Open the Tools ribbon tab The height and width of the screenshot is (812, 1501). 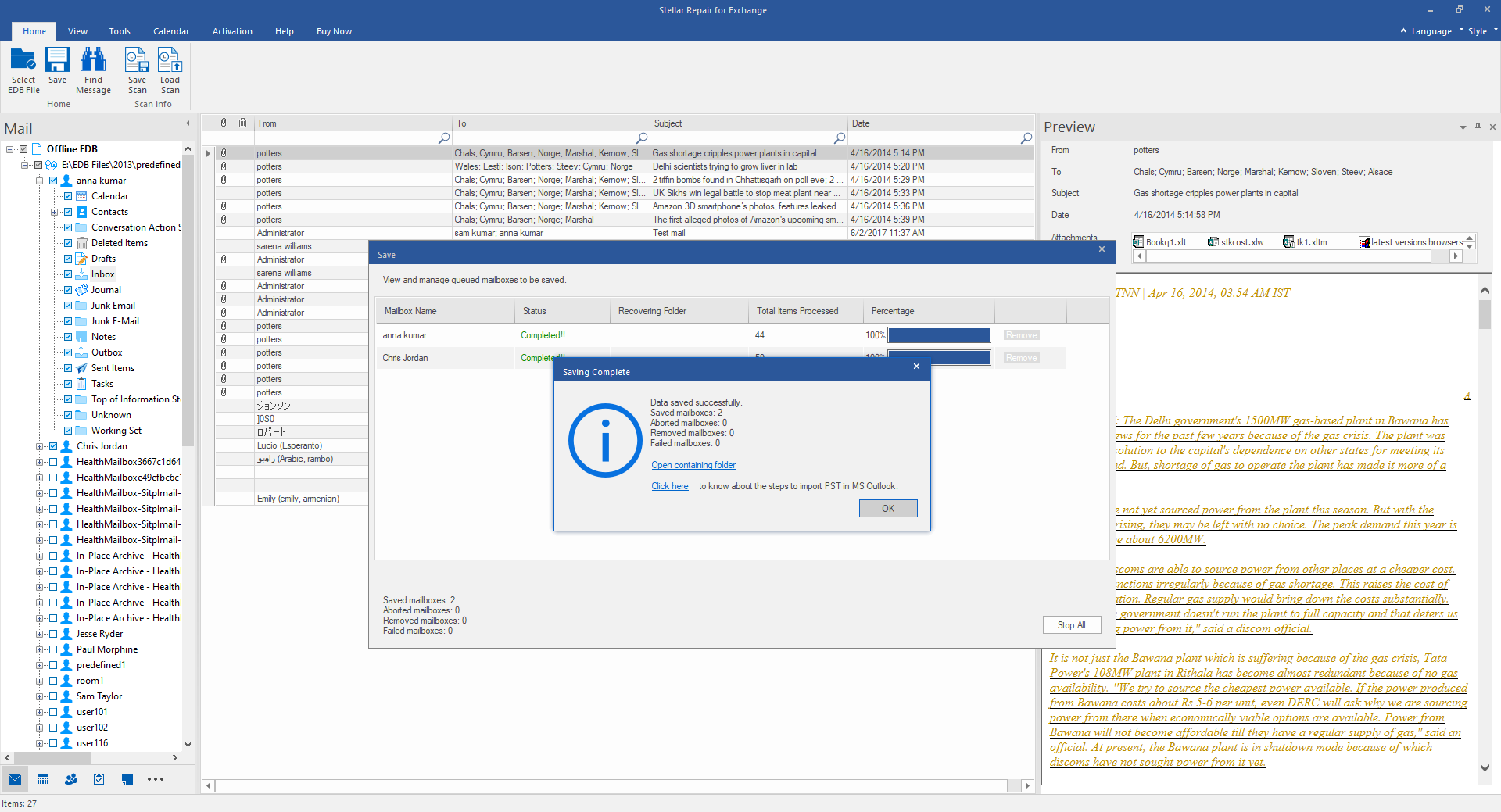[x=120, y=31]
